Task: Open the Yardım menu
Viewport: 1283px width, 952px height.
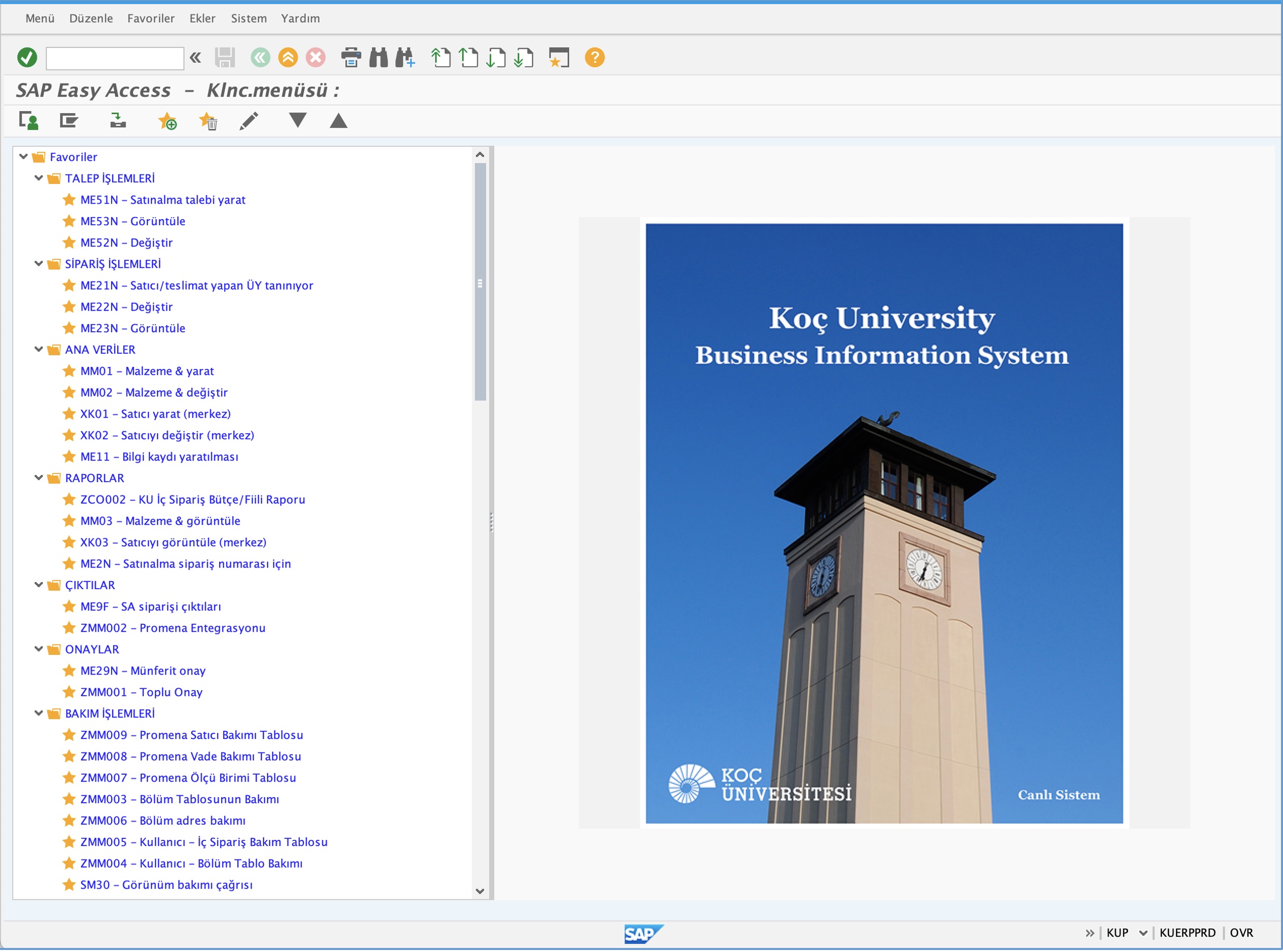Action: click(300, 18)
